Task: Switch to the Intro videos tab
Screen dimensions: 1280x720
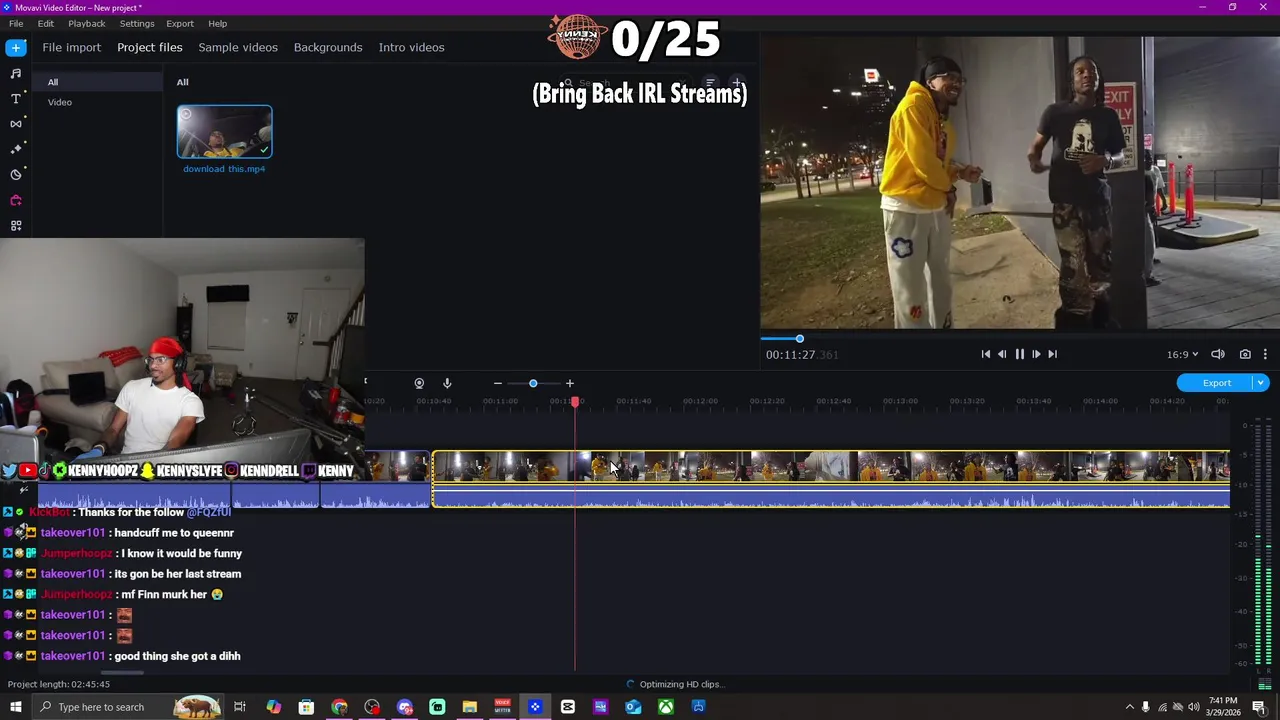Action: [411, 47]
